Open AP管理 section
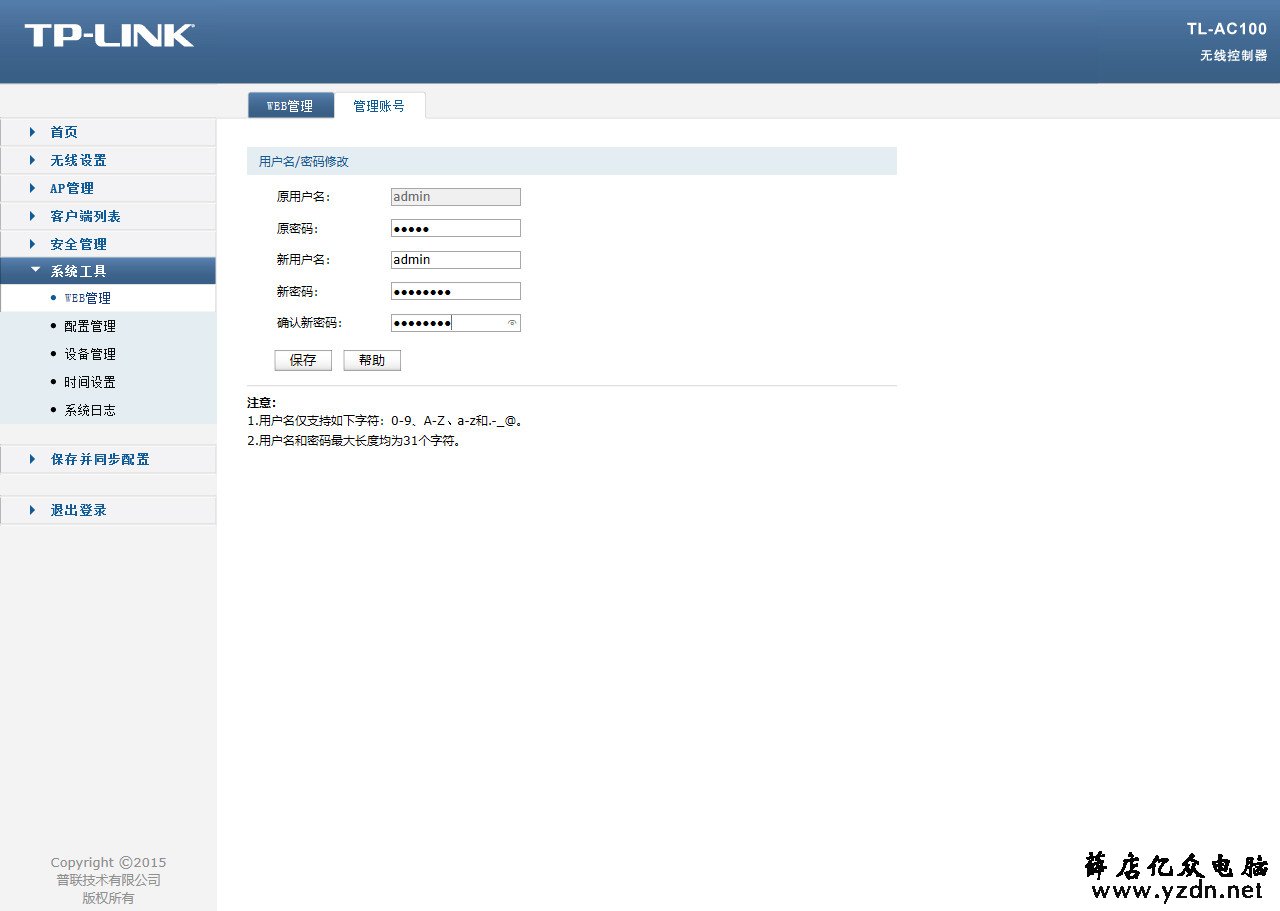The height and width of the screenshot is (911, 1280). (x=108, y=188)
